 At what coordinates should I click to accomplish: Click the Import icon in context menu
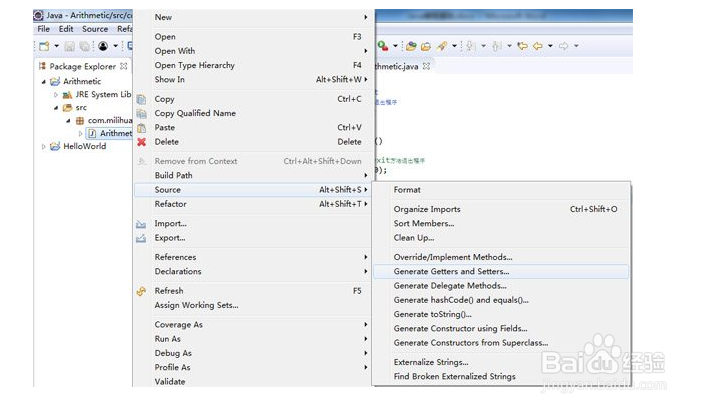[x=141, y=224]
